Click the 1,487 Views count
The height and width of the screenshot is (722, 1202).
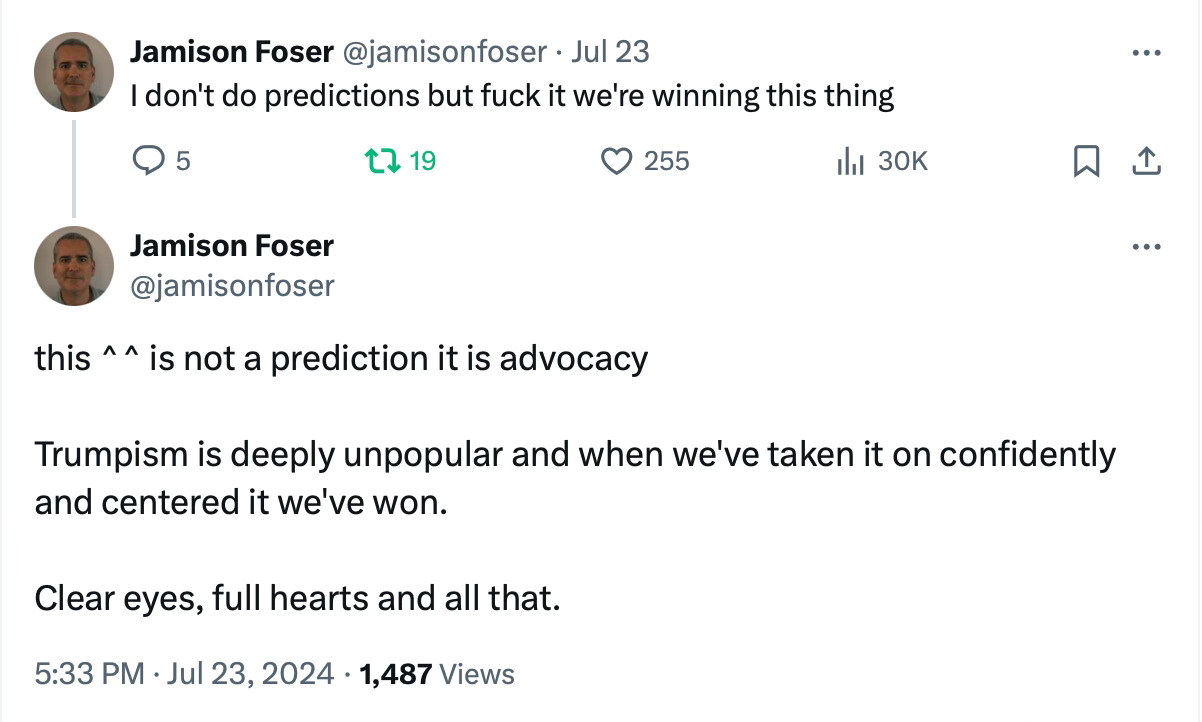(437, 674)
